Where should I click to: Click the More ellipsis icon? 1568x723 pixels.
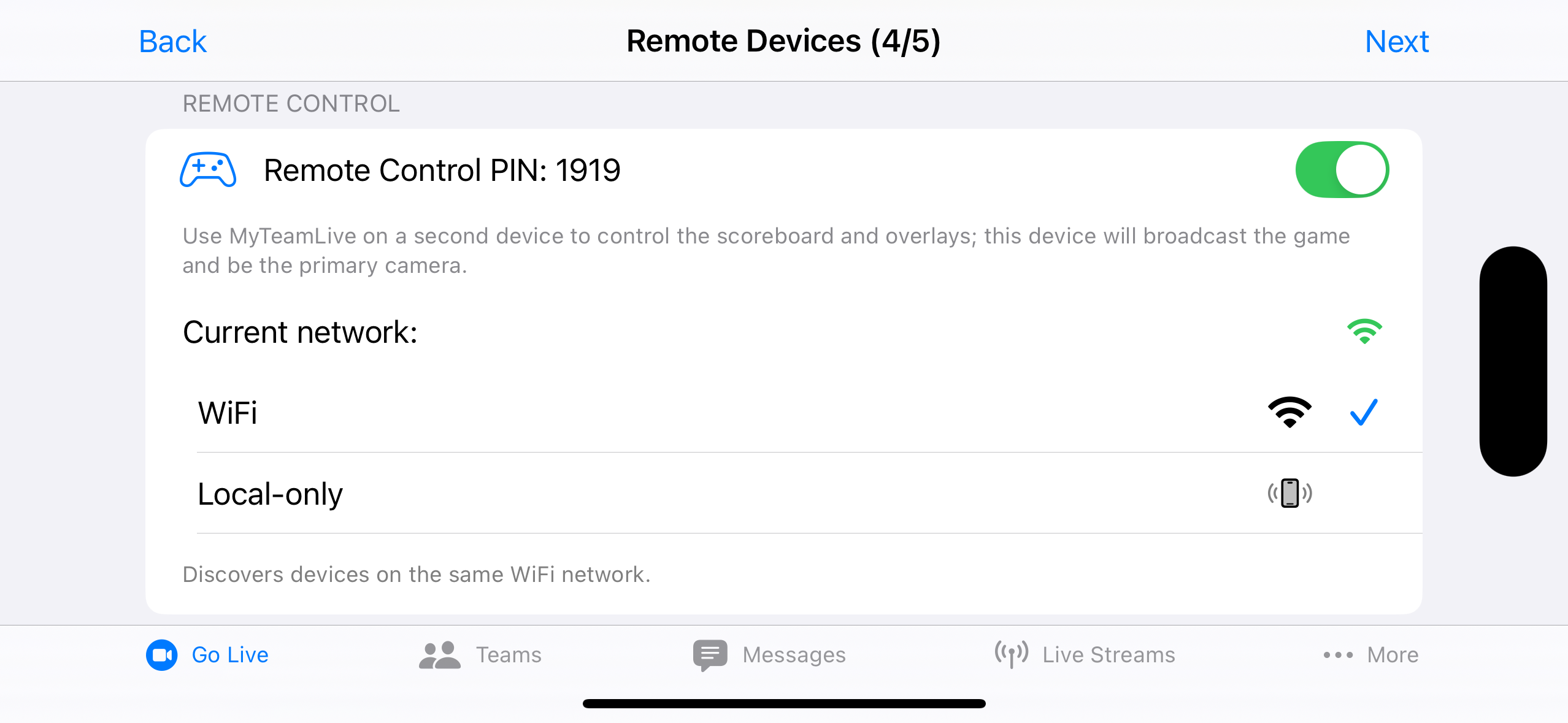coord(1337,655)
